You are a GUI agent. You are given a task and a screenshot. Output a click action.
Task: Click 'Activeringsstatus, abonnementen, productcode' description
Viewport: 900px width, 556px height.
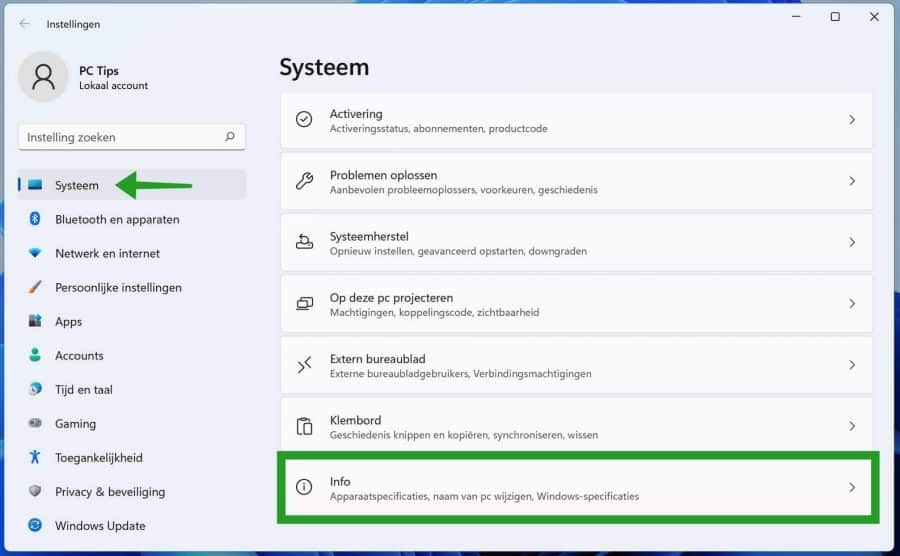point(439,129)
